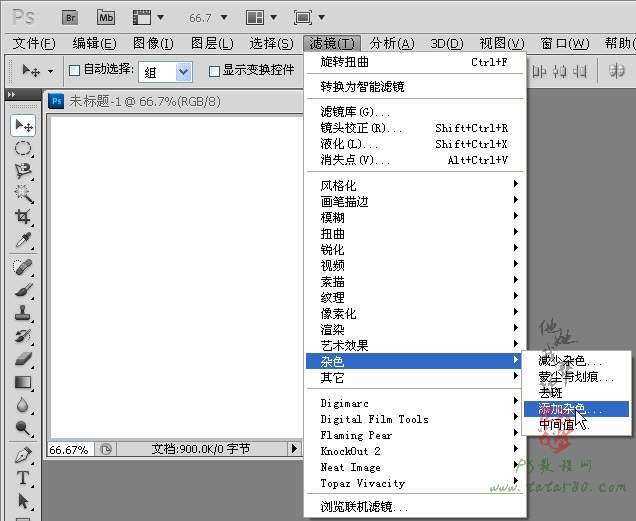Click Browse Filters Online (浏览联机滤镜)
This screenshot has height=521, width=636.
pos(415,506)
